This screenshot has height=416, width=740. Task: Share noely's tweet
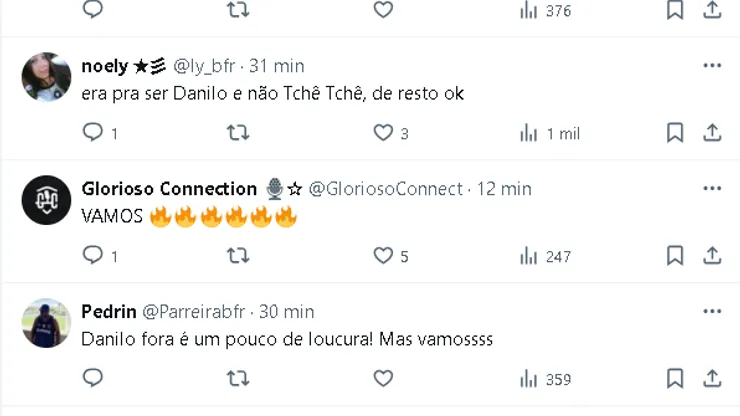click(x=712, y=133)
